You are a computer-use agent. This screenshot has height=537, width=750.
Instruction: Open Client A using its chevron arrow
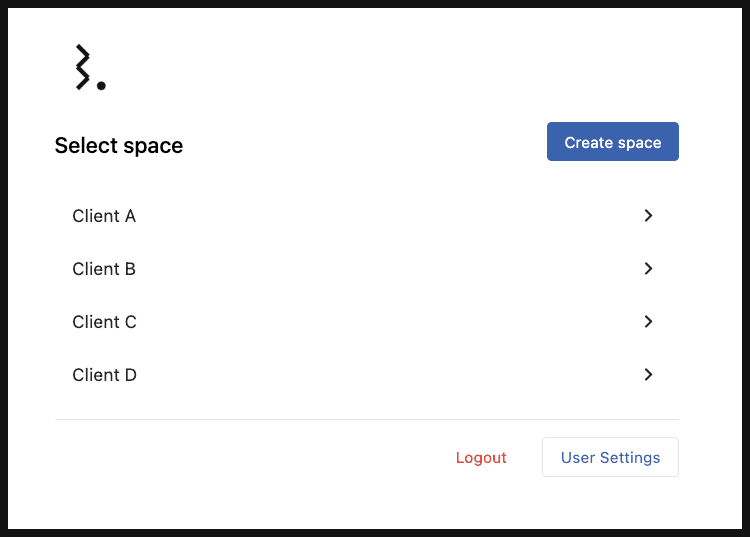648,215
